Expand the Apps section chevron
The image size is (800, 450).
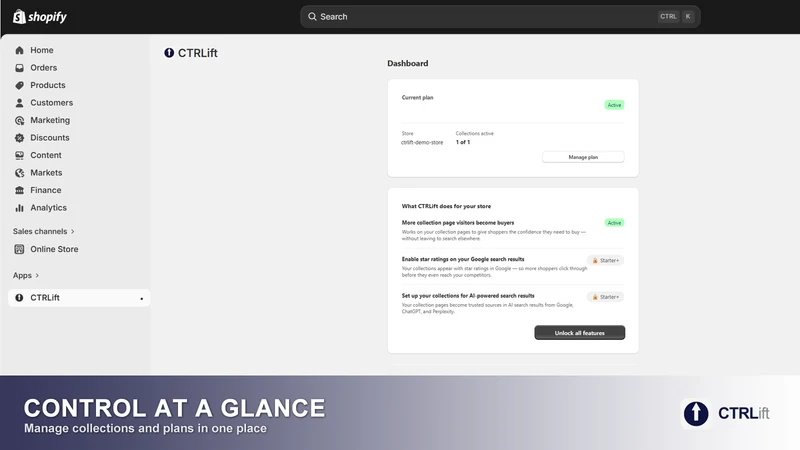37,276
